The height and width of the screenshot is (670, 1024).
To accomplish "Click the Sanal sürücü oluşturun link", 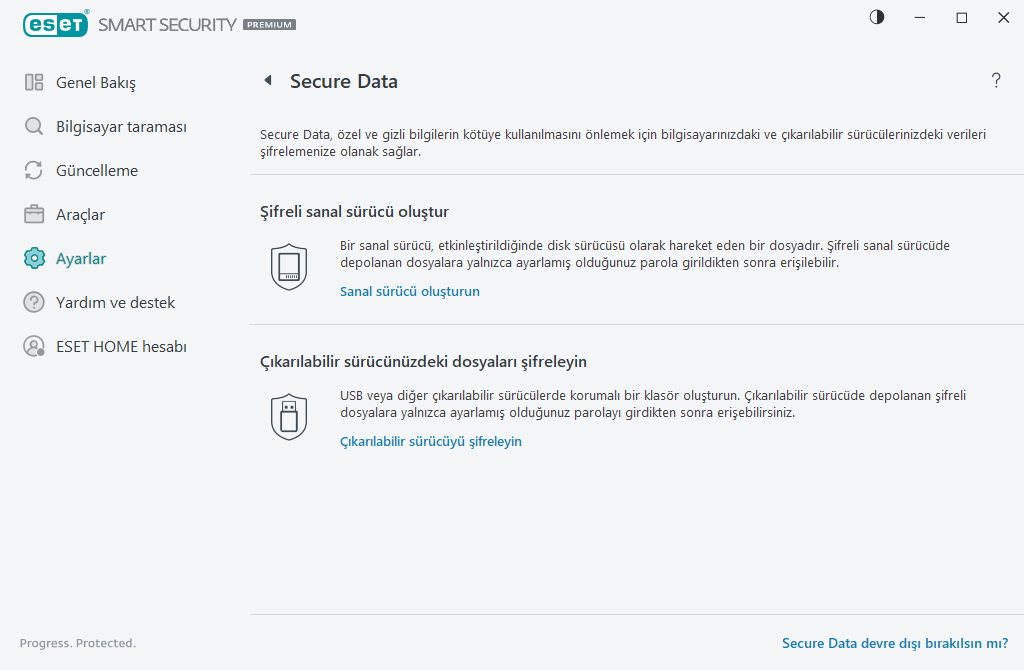I will [409, 291].
